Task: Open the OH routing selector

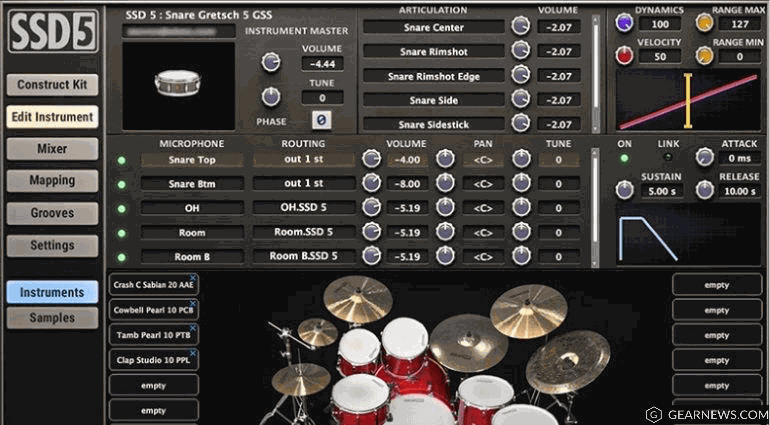Action: [304, 208]
